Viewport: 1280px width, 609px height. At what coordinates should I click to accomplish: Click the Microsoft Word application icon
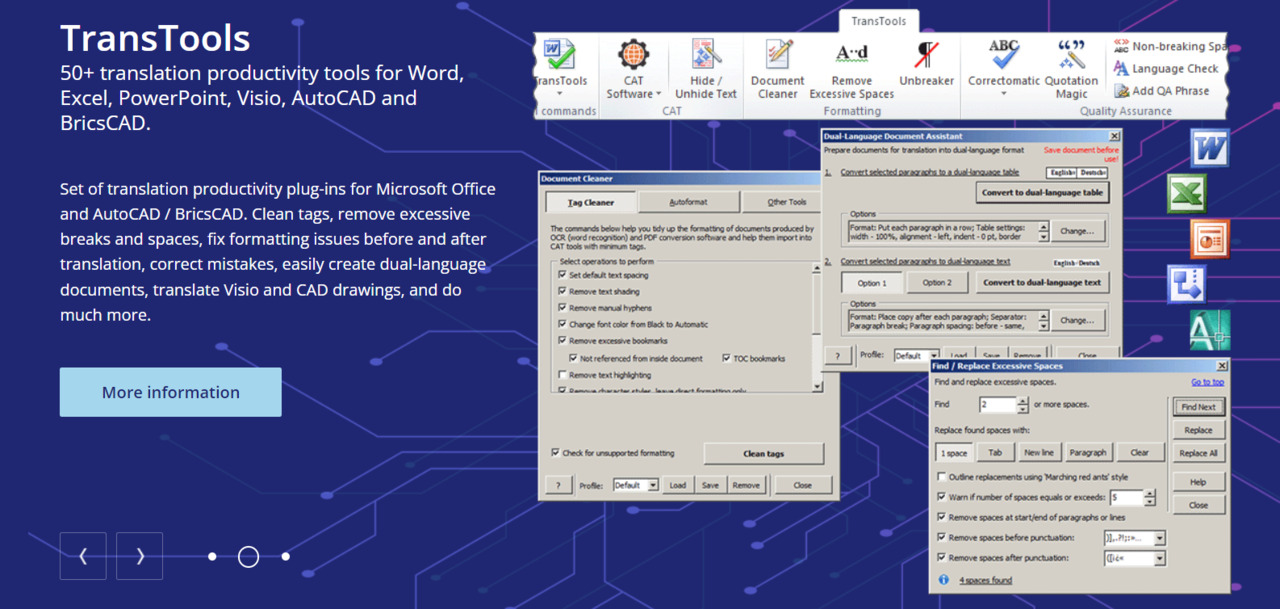[1209, 148]
